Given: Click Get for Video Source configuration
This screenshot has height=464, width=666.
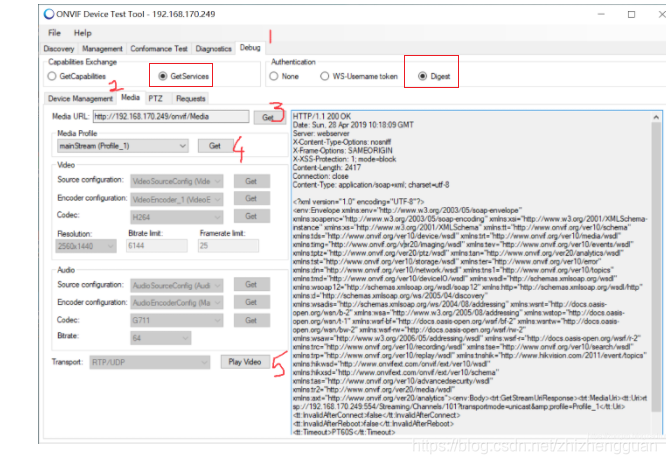Looking at the screenshot, I should coord(251,181).
